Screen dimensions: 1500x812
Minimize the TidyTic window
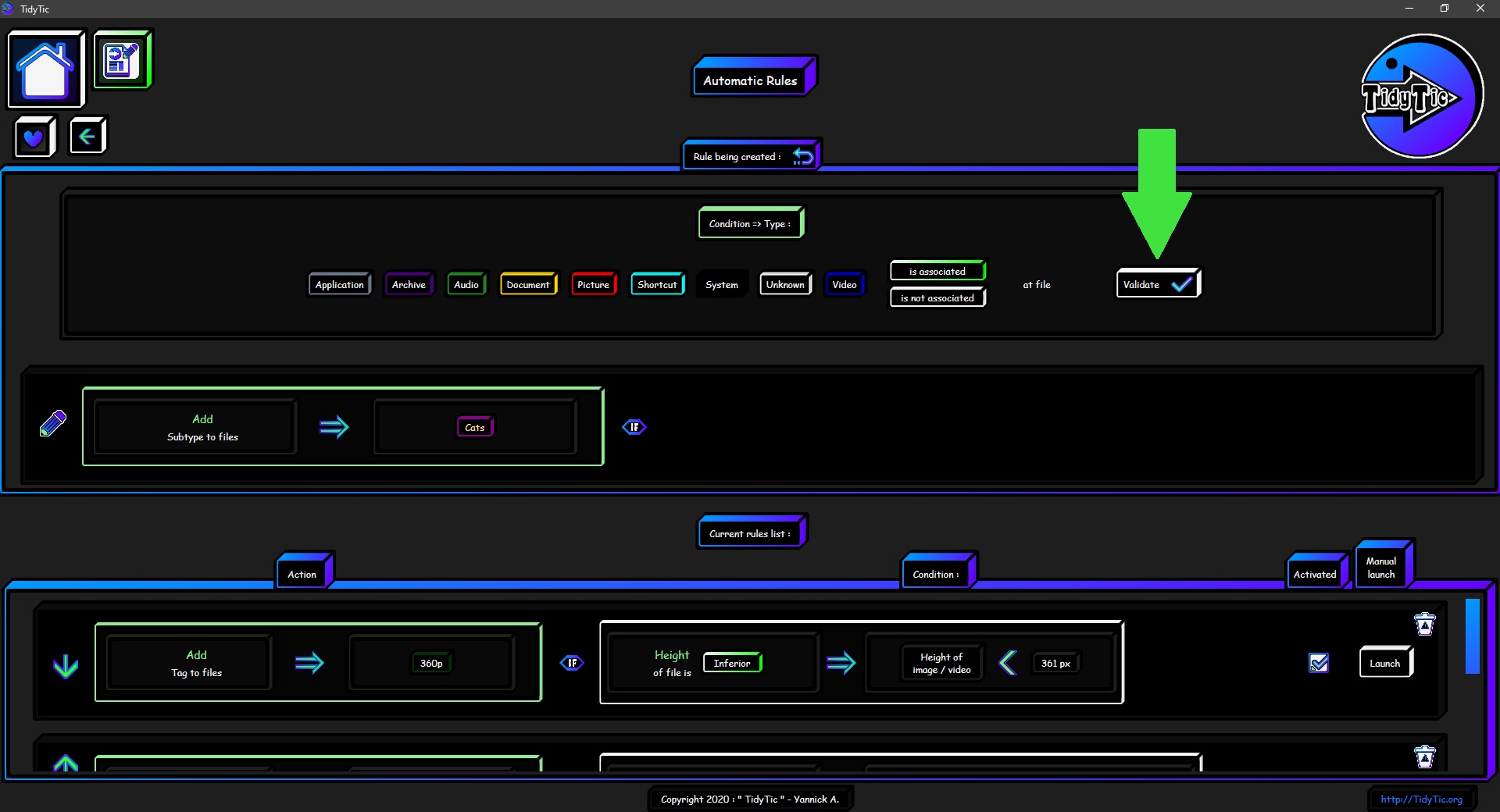1409,9
